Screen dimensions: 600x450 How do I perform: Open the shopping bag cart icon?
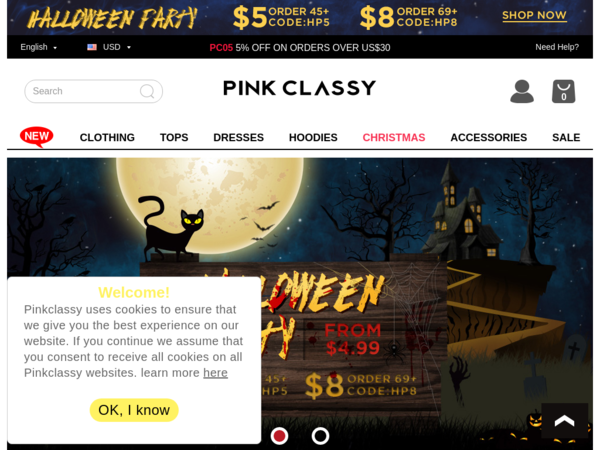563,91
